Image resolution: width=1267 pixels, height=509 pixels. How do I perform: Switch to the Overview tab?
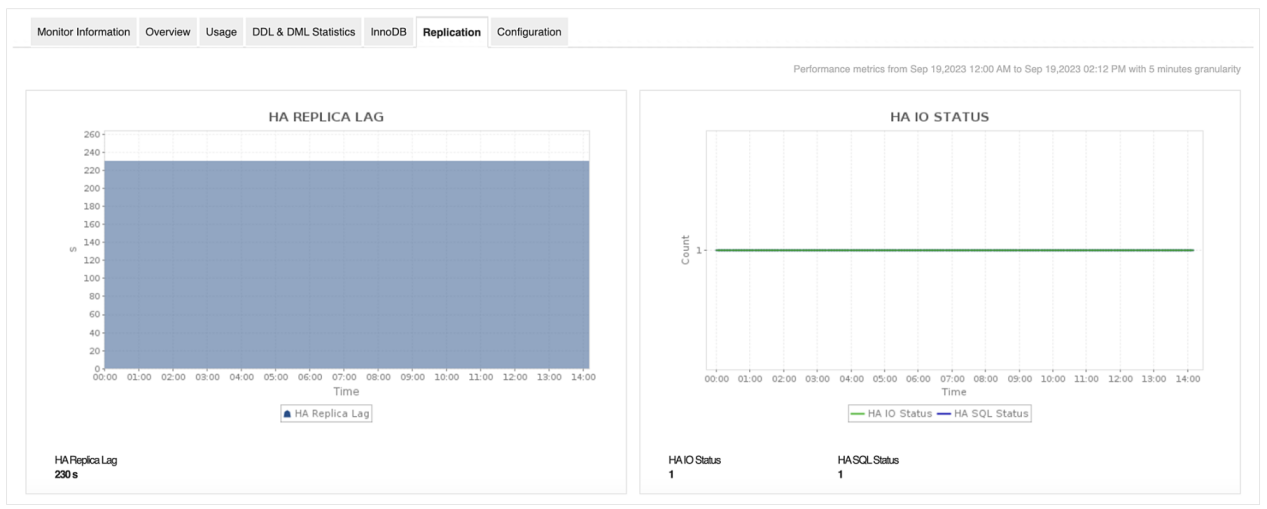pos(167,32)
